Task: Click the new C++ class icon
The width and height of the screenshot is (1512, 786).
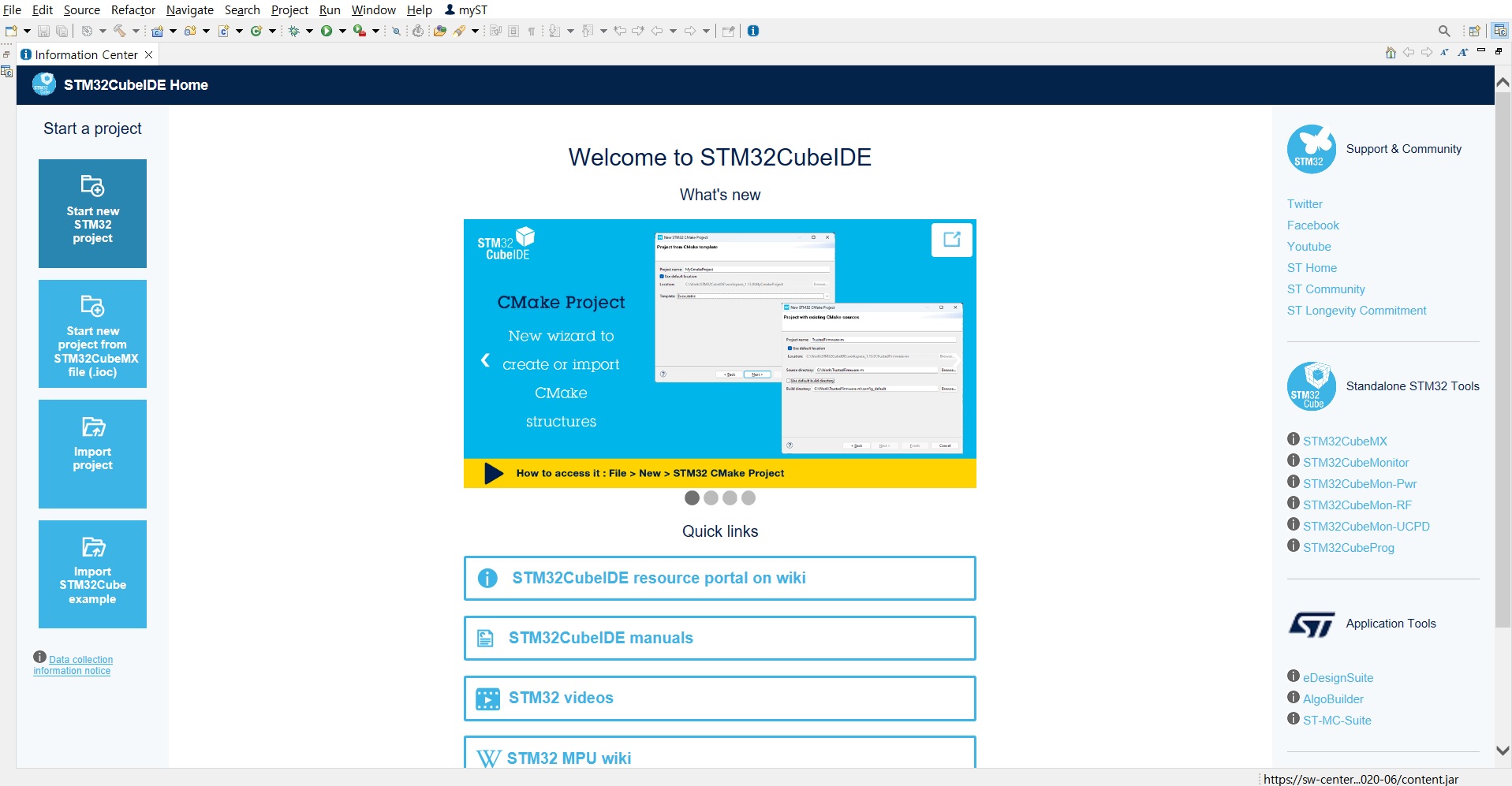Action: click(x=256, y=31)
